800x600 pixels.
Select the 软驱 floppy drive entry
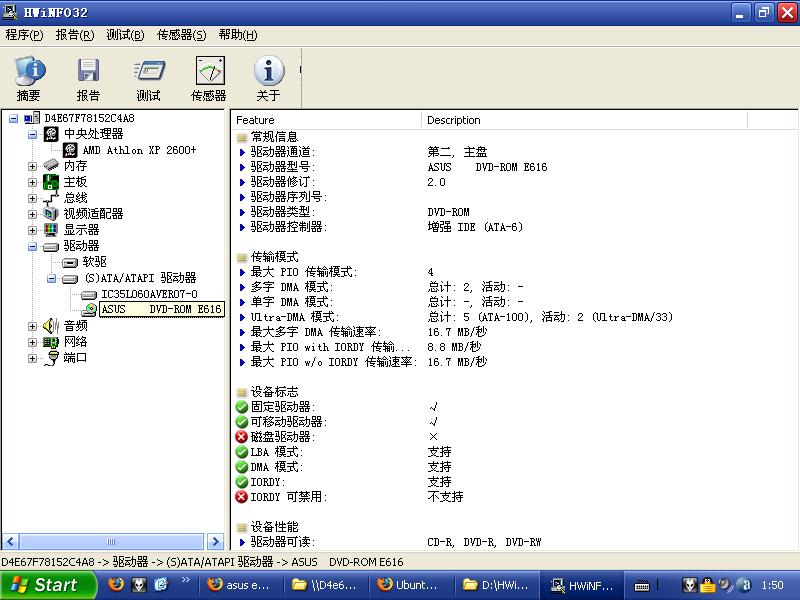94,262
